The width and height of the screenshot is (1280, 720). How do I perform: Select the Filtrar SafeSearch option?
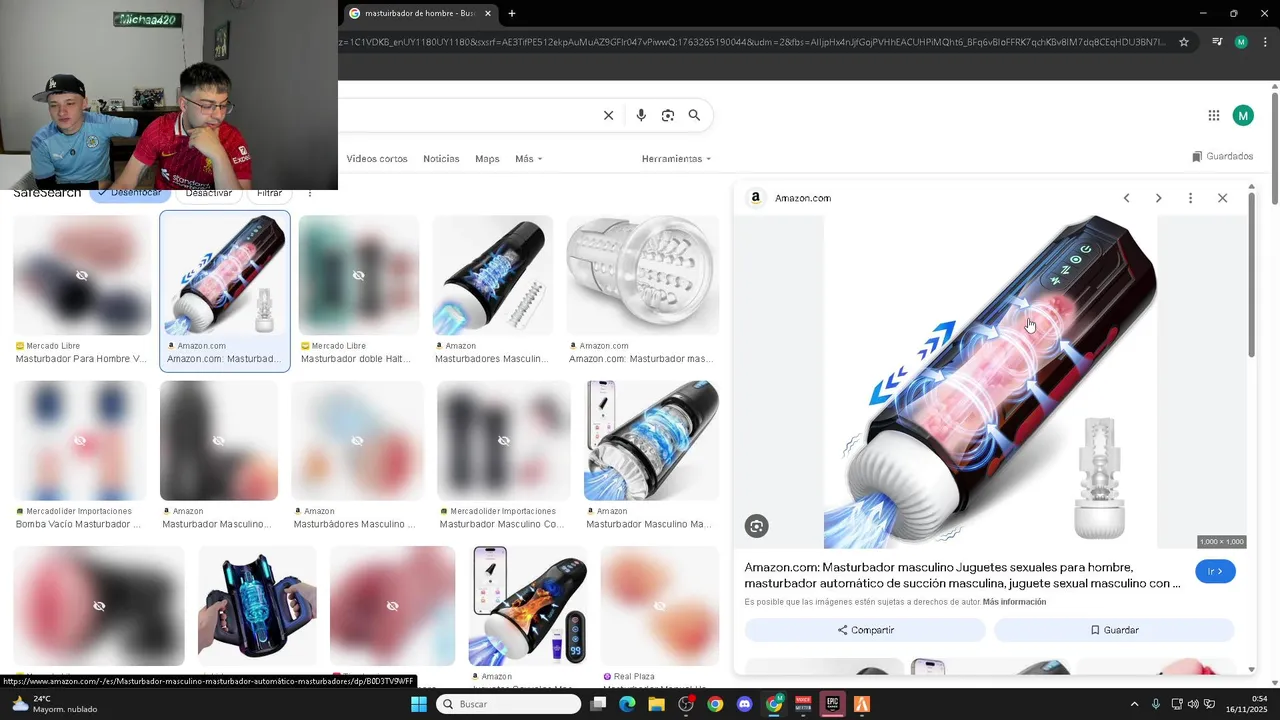click(x=270, y=193)
